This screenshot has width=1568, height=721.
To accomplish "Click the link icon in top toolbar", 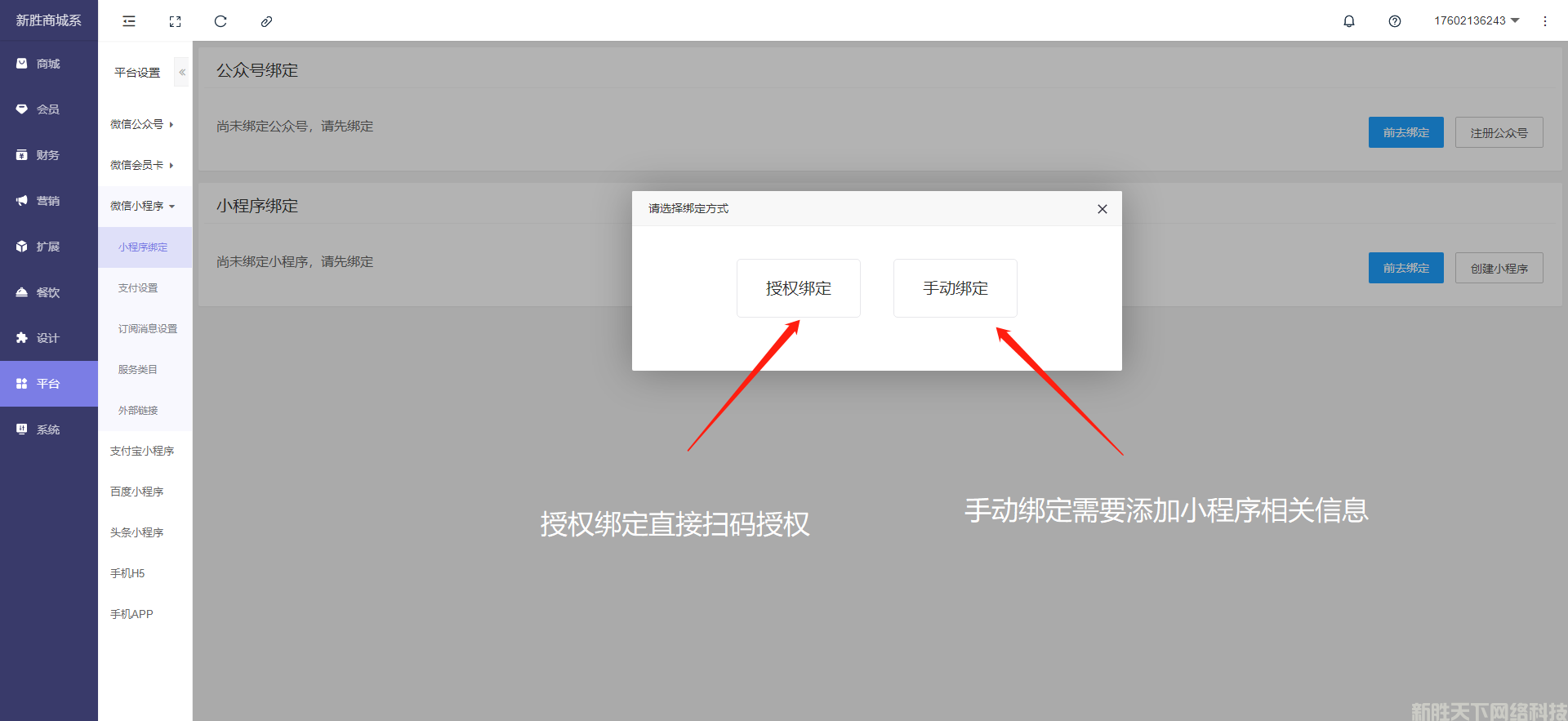I will click(x=266, y=21).
